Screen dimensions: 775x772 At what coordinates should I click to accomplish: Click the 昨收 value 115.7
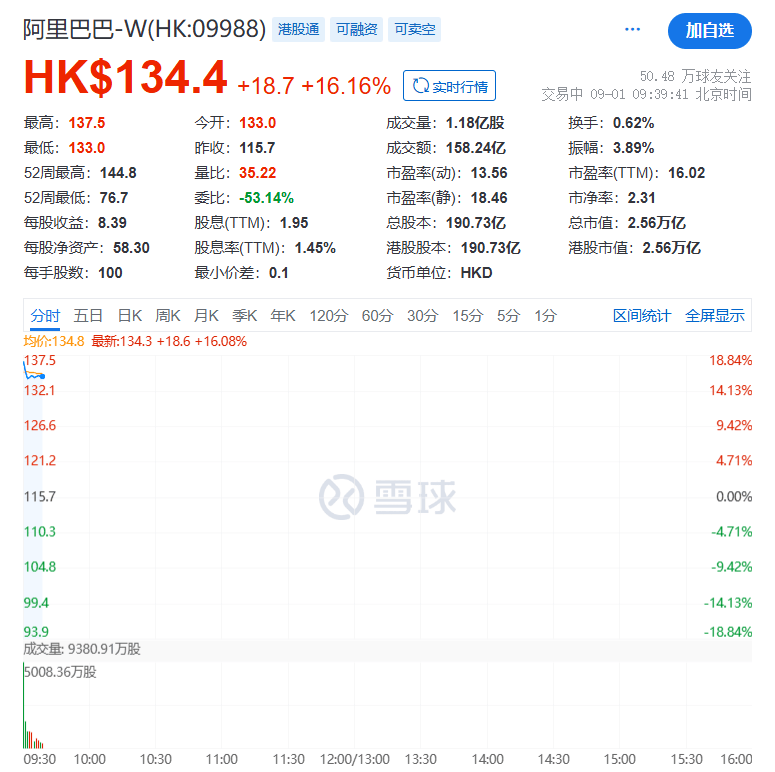[x=257, y=148]
